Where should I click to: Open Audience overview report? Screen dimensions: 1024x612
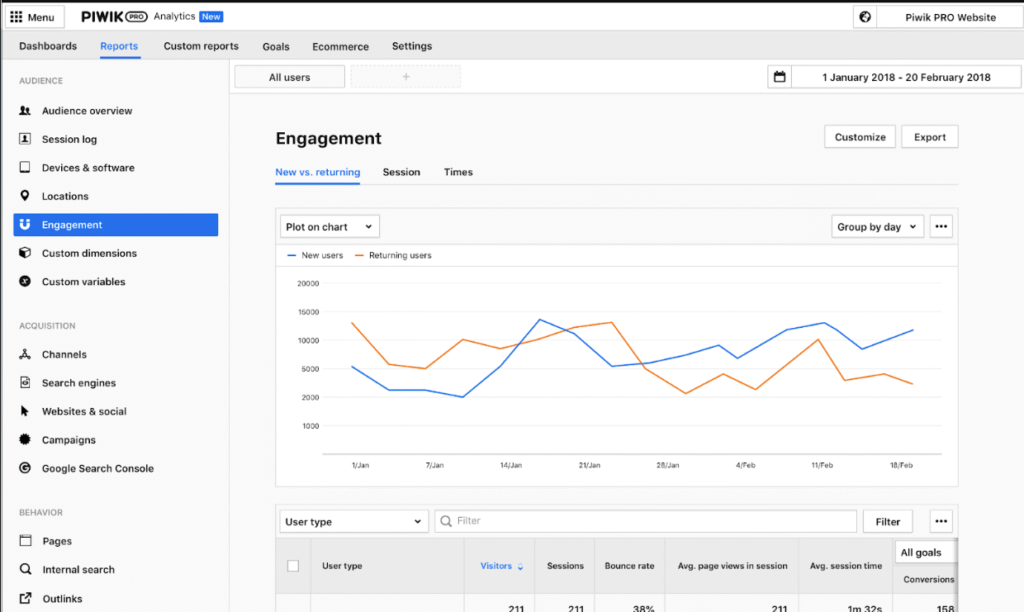coord(87,110)
